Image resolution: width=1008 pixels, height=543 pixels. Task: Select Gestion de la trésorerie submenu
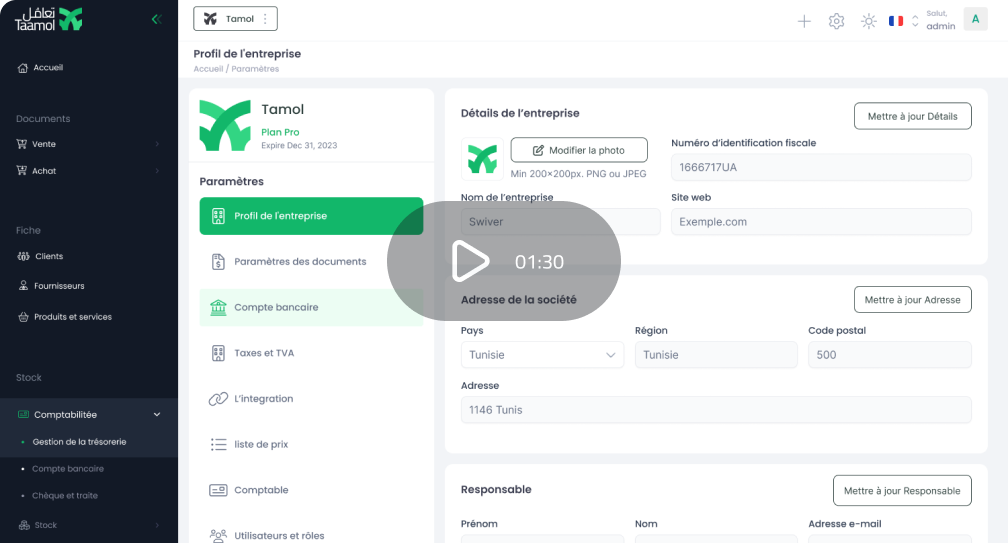pos(79,442)
